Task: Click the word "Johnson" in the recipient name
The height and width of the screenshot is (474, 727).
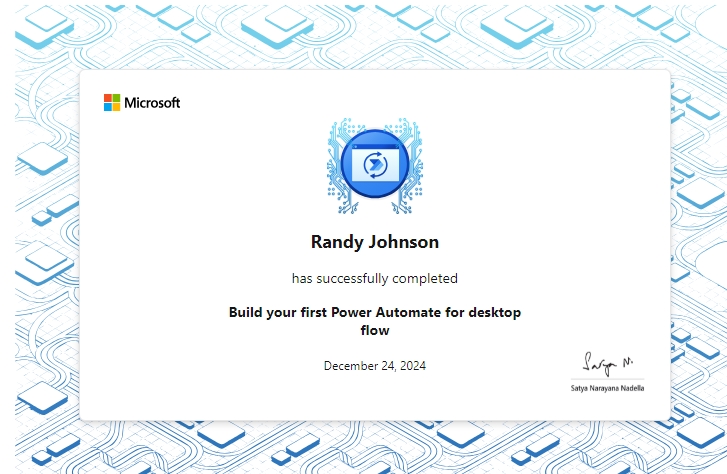Action: [405, 242]
